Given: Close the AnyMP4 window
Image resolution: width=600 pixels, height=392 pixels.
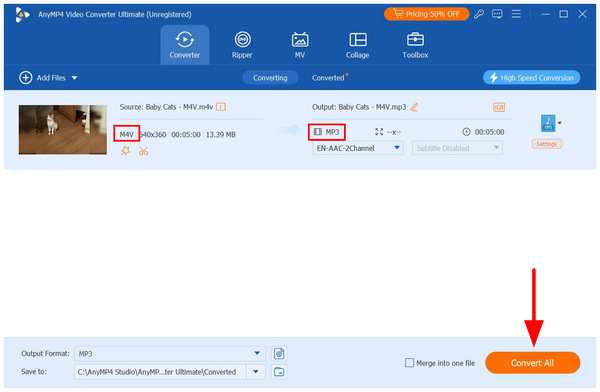Looking at the screenshot, I should [582, 14].
